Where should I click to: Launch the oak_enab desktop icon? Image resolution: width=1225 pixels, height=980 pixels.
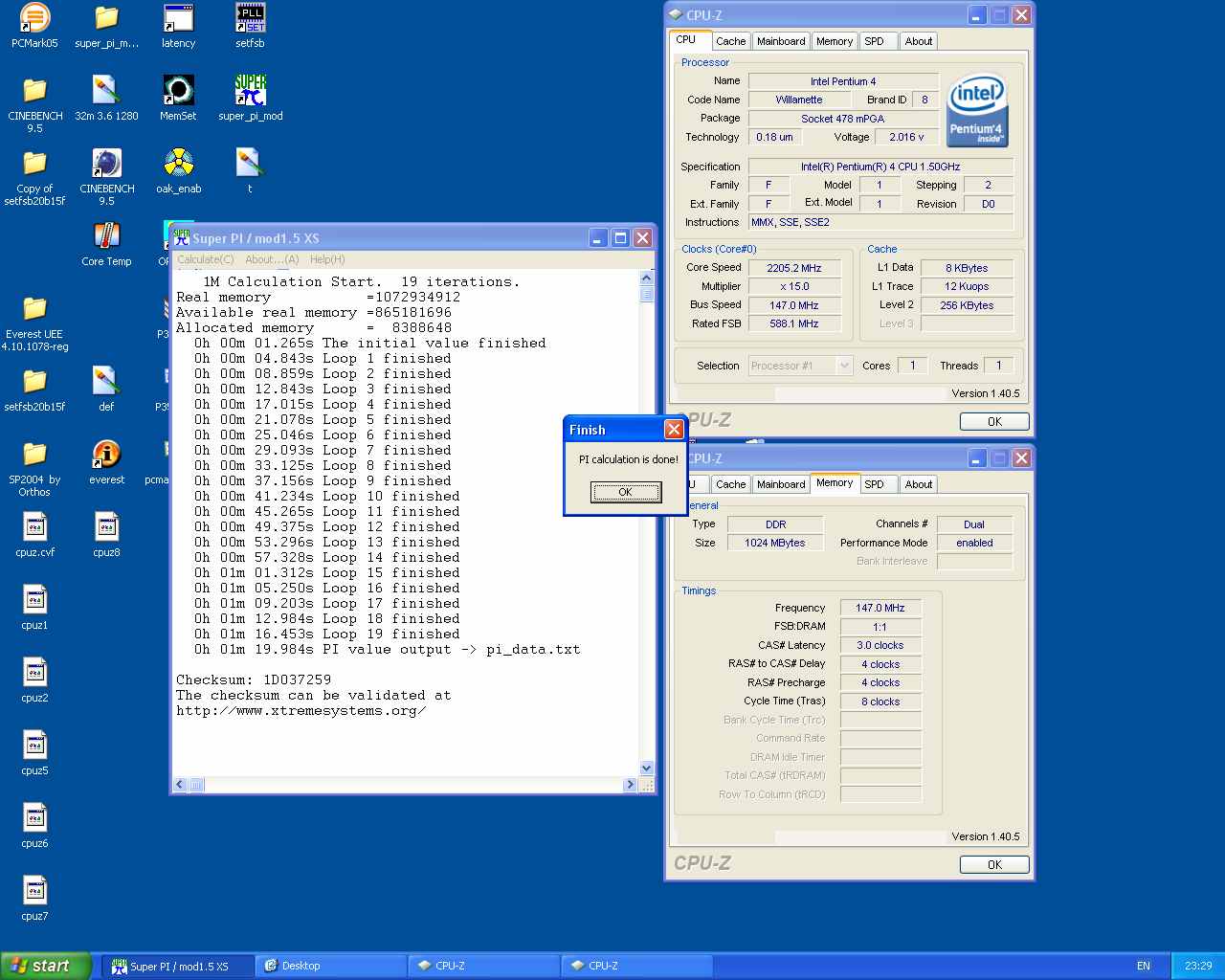point(178,171)
